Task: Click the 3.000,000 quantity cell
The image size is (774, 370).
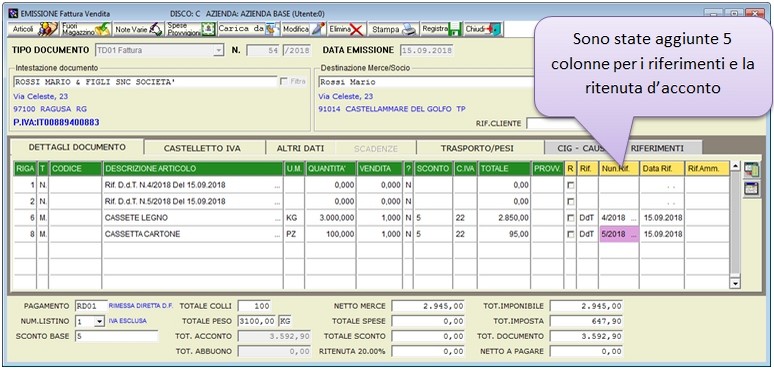Action: coord(331,218)
